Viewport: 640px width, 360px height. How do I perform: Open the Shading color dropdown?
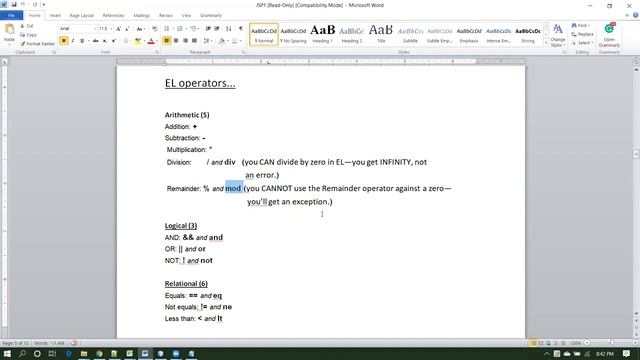[227, 41]
